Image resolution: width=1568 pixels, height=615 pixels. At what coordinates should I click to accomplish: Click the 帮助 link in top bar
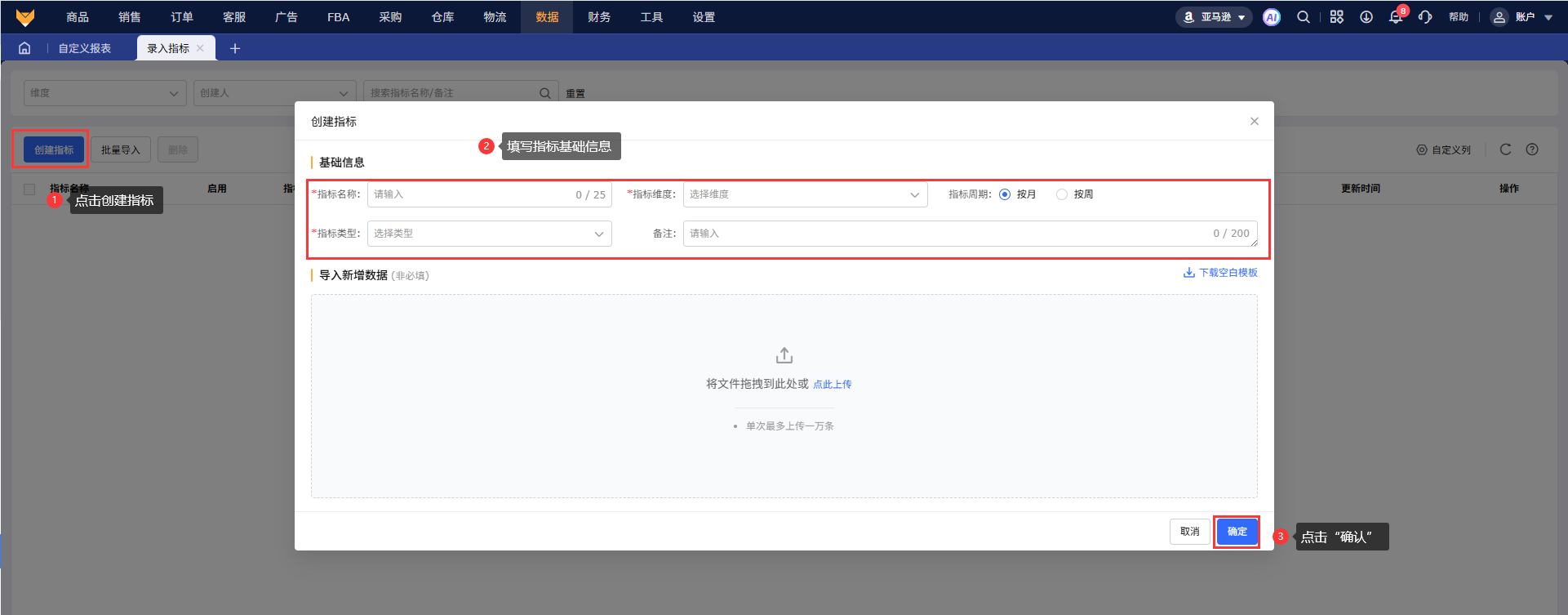1459,17
